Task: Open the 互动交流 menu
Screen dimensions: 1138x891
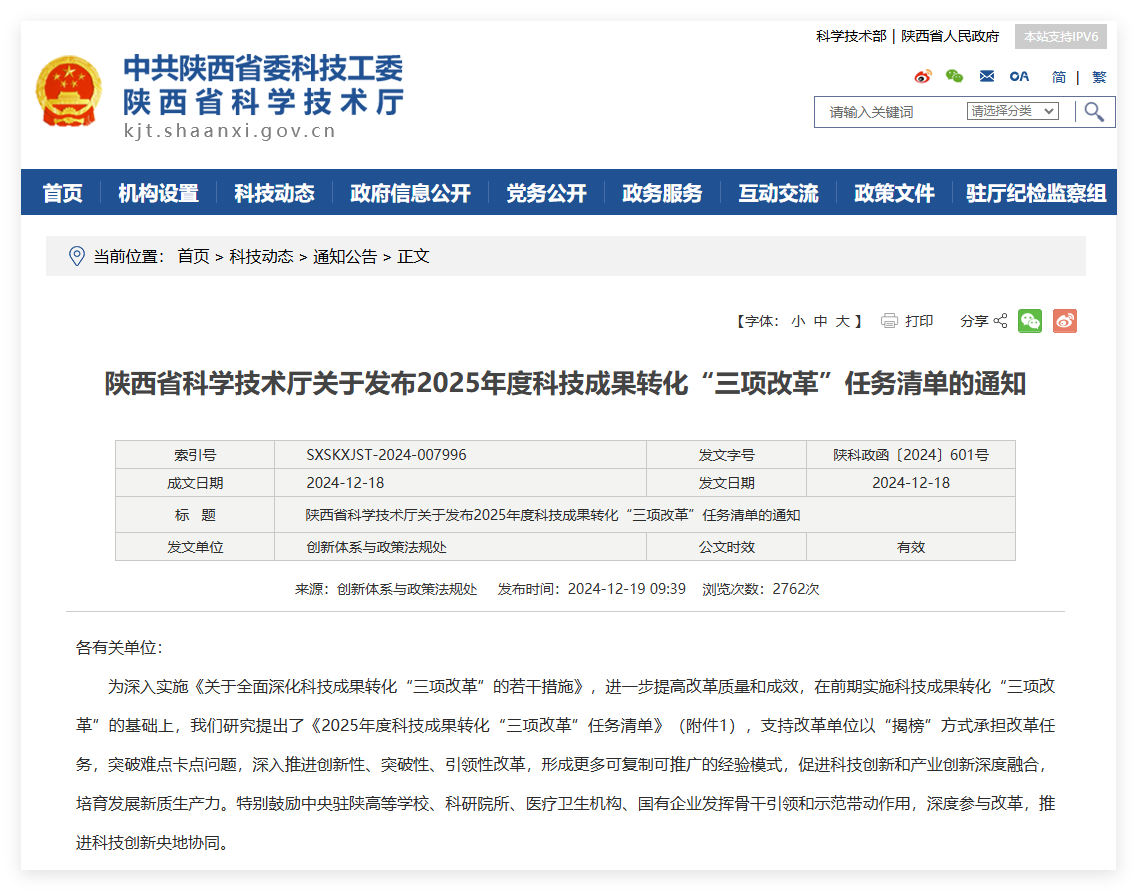Action: coord(778,193)
